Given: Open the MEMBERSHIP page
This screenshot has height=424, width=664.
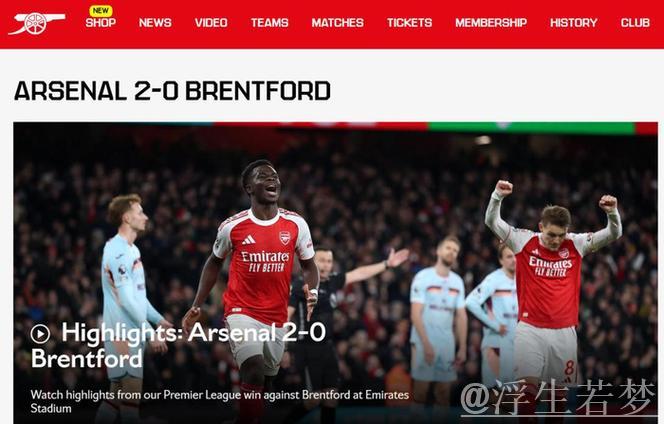Looking at the screenshot, I should 491,23.
